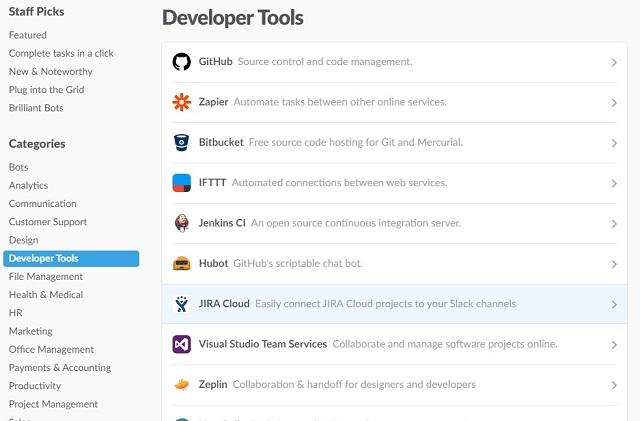Open the IFTTT app name link

(x=212, y=183)
